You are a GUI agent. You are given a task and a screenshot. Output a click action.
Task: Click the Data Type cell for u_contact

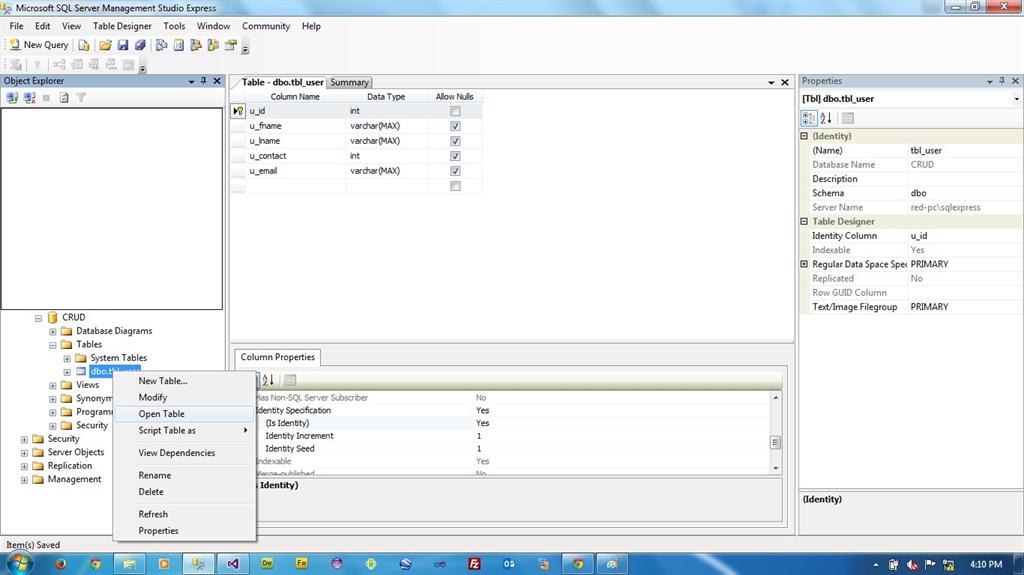[387, 156]
